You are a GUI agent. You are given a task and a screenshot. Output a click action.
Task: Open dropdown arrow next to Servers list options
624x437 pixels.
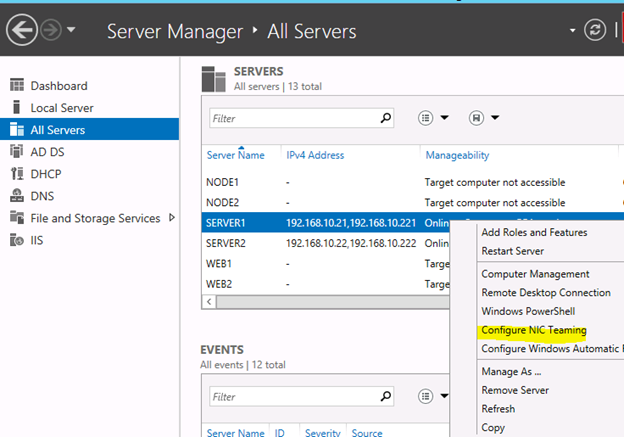tap(445, 117)
